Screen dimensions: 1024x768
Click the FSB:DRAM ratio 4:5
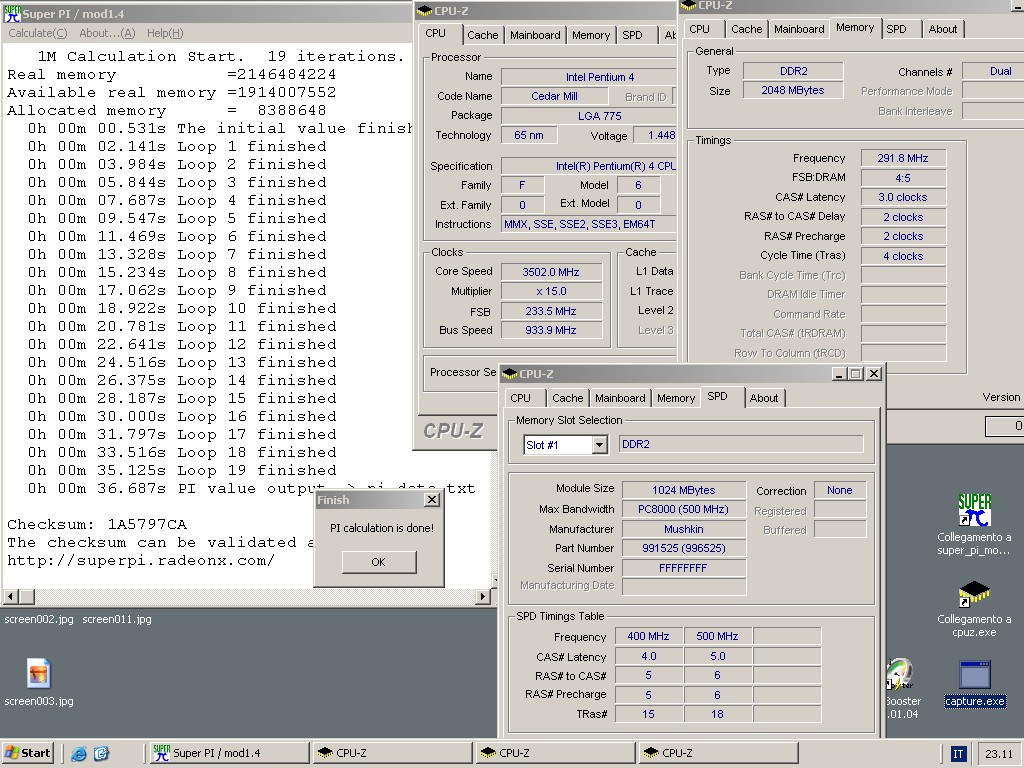(903, 178)
